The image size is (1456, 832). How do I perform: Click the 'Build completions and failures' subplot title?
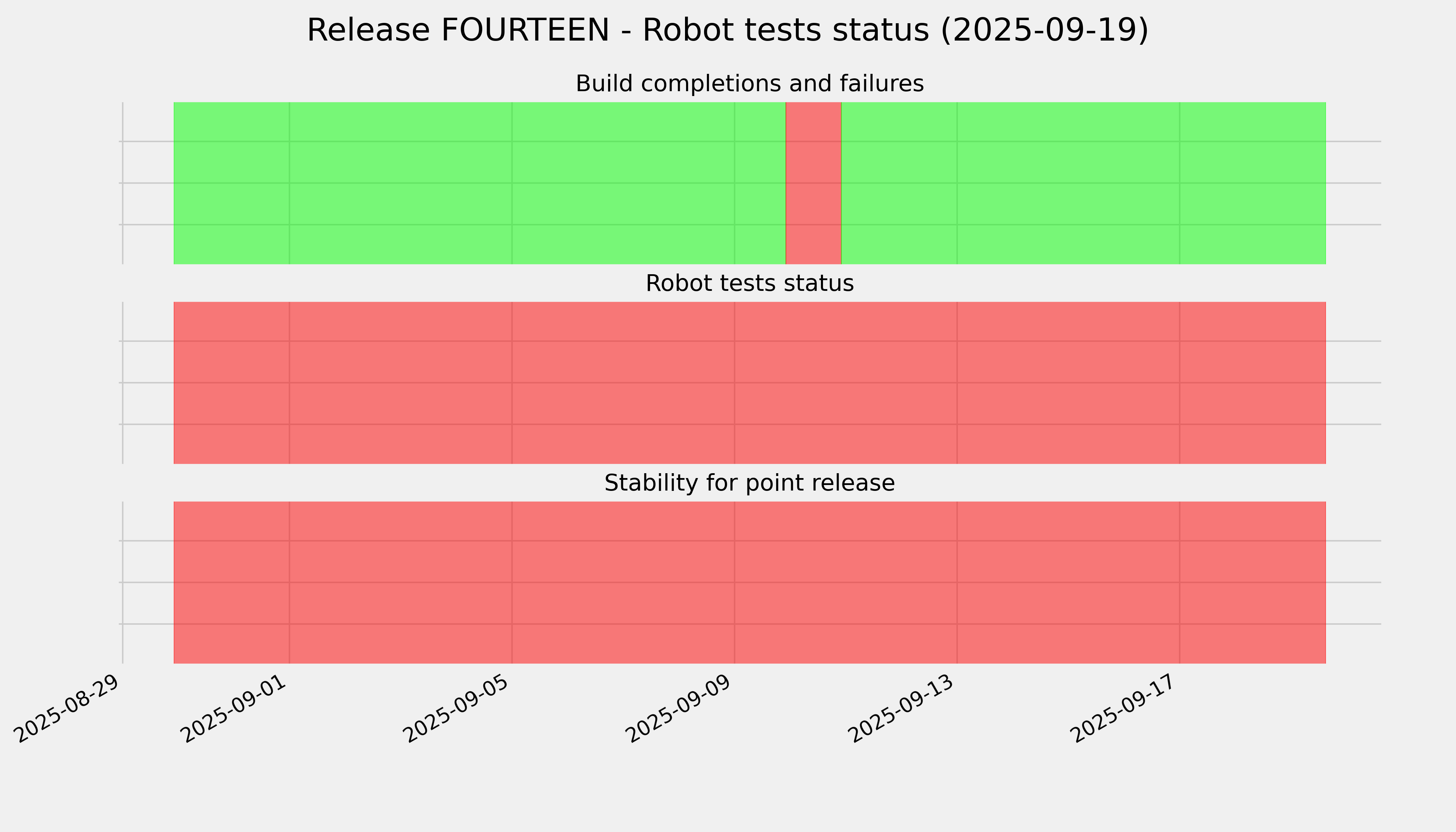tap(749, 84)
